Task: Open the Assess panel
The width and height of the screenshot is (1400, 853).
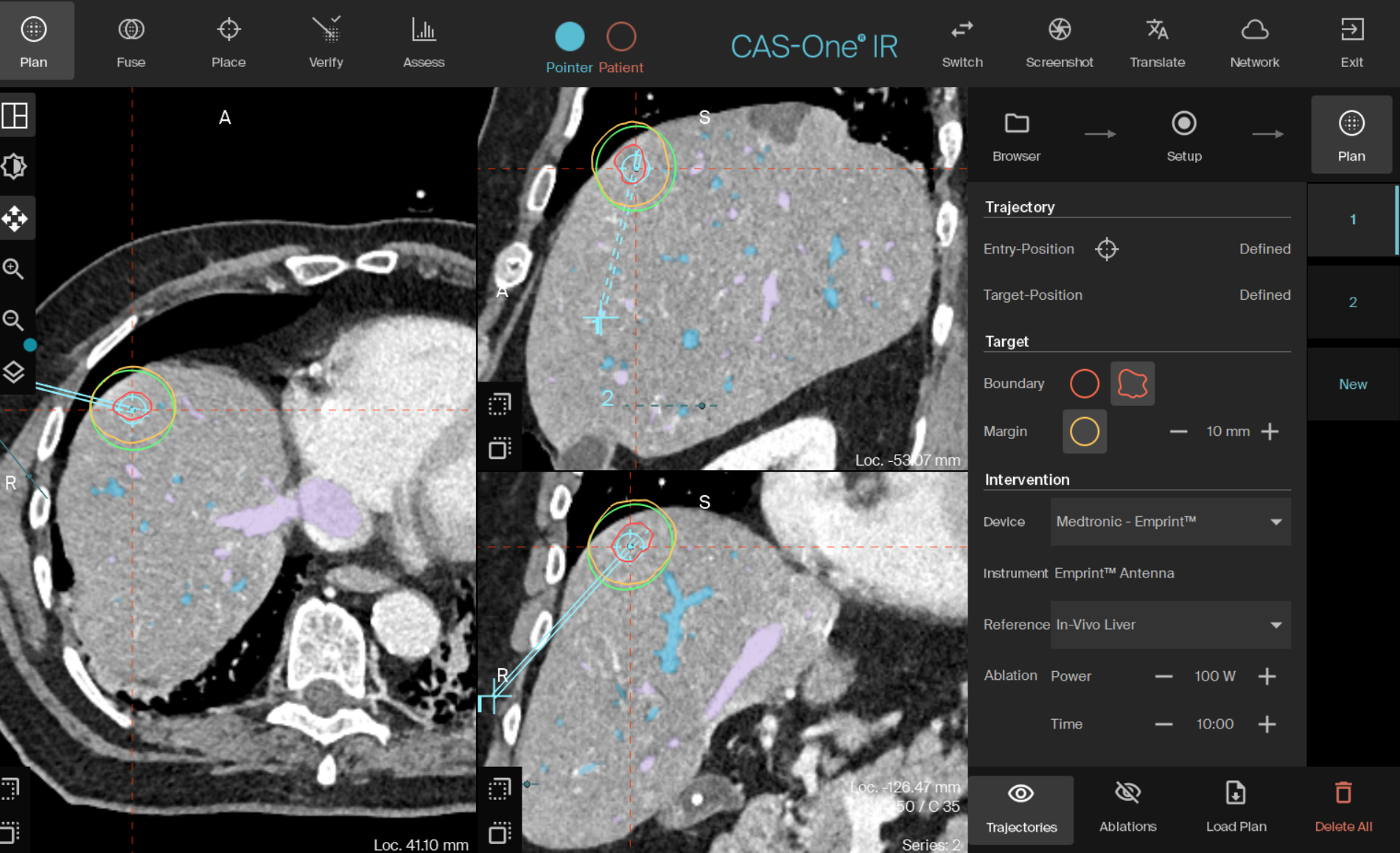Action: [423, 41]
